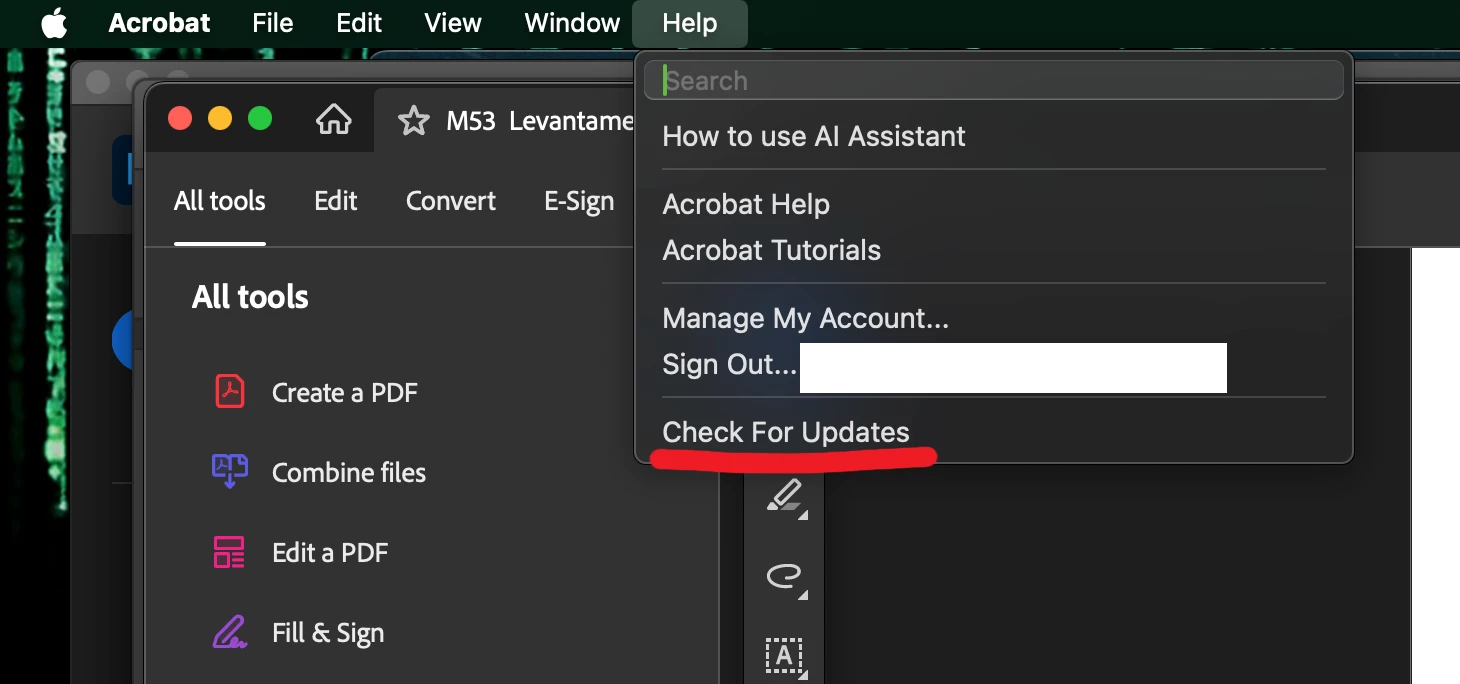Minimize the Acrobat window with yellow button
1460x684 pixels.
(220, 118)
